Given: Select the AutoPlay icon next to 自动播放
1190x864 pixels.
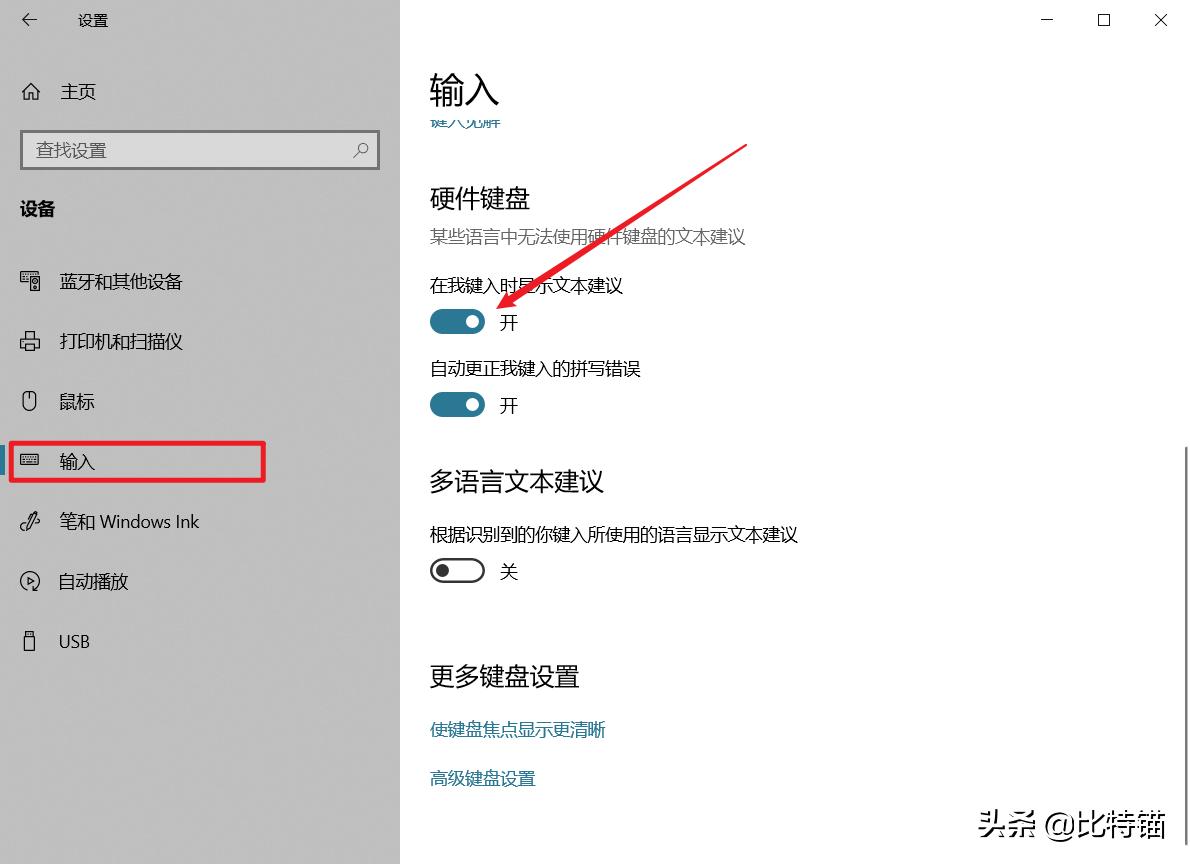Looking at the screenshot, I should [29, 581].
